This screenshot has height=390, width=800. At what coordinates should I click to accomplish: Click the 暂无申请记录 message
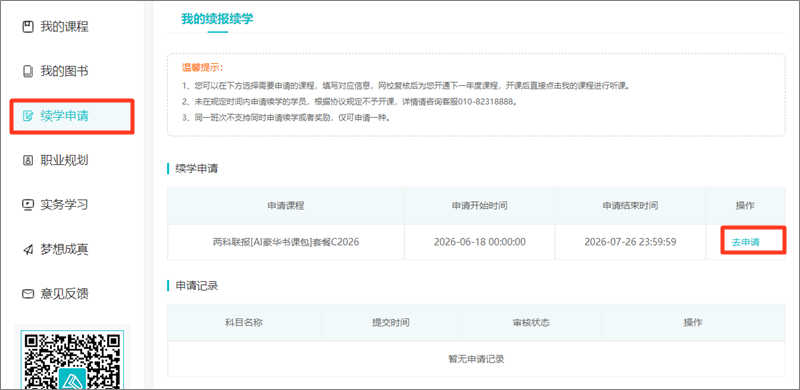tap(476, 359)
